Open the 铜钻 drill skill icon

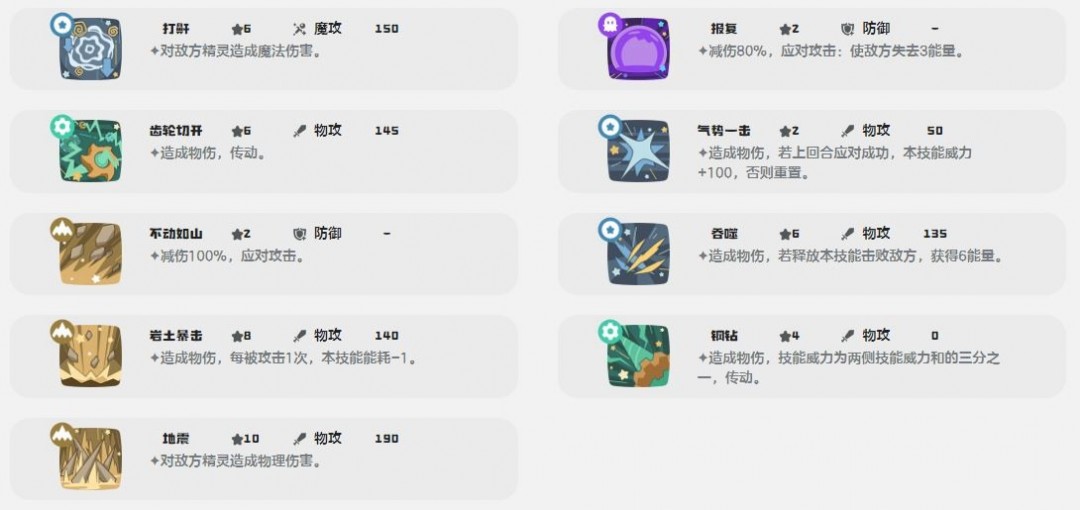coord(638,356)
